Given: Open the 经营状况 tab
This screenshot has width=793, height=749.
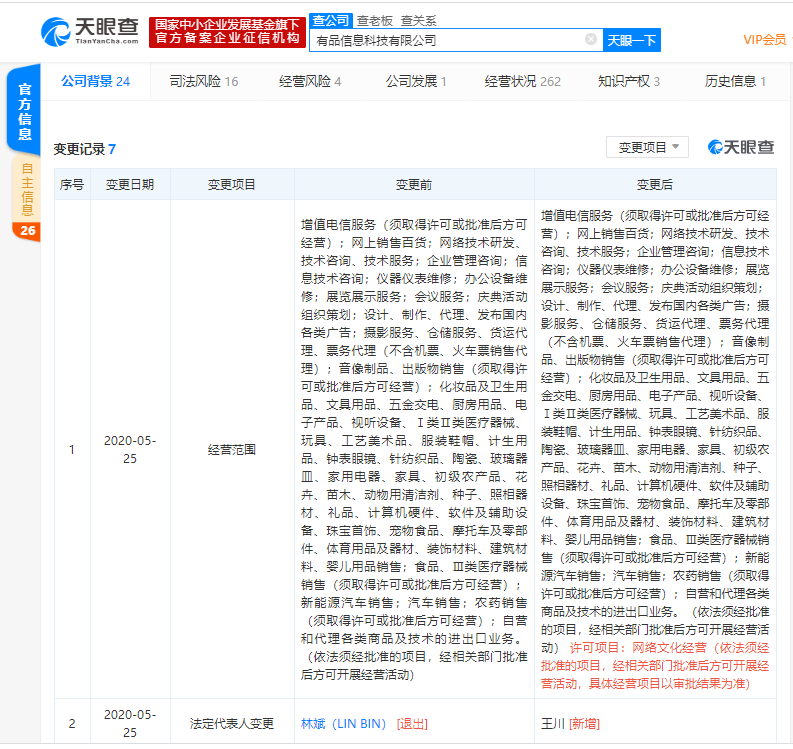Looking at the screenshot, I should (x=522, y=81).
